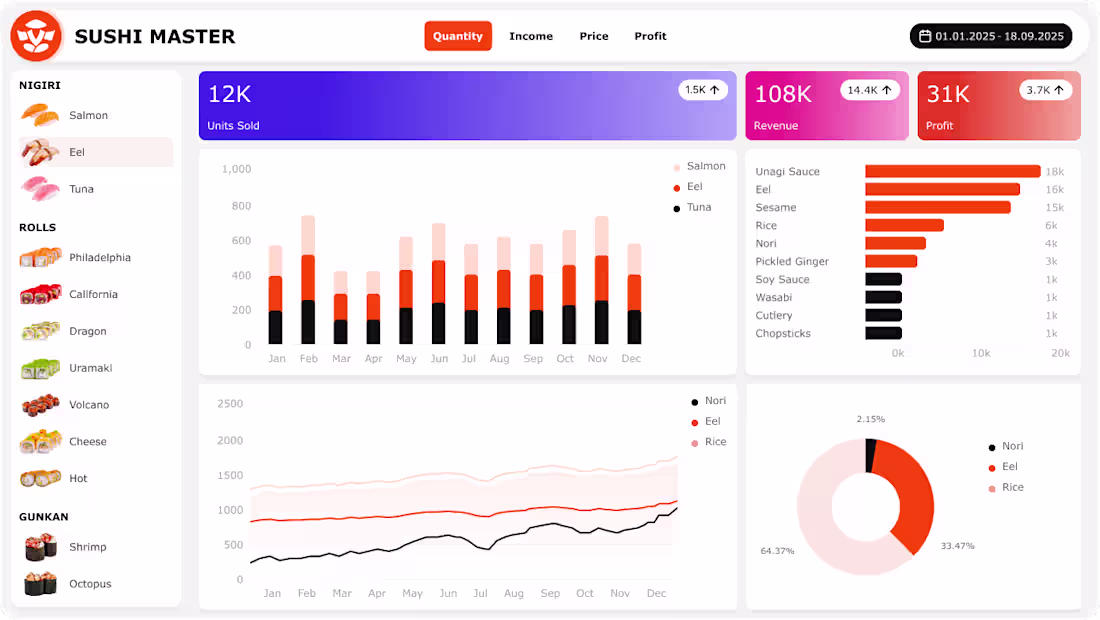Image resolution: width=1100 pixels, height=620 pixels.
Task: Click the Sushi Master lotus logo
Action: 36,36
